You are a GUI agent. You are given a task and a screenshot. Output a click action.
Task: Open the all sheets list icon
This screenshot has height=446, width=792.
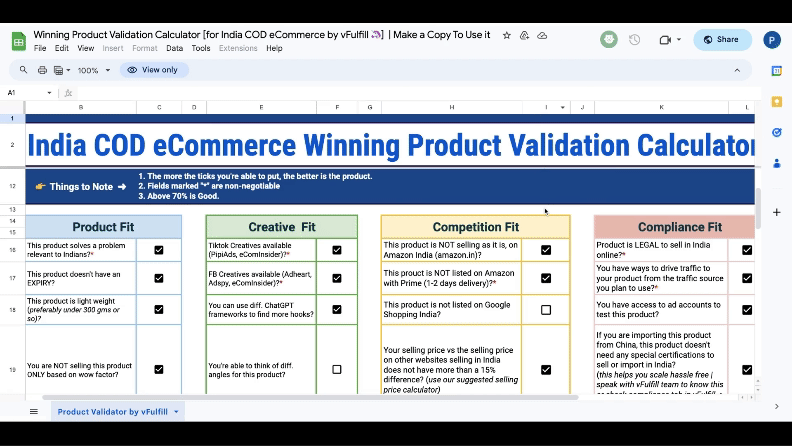tap(34, 412)
